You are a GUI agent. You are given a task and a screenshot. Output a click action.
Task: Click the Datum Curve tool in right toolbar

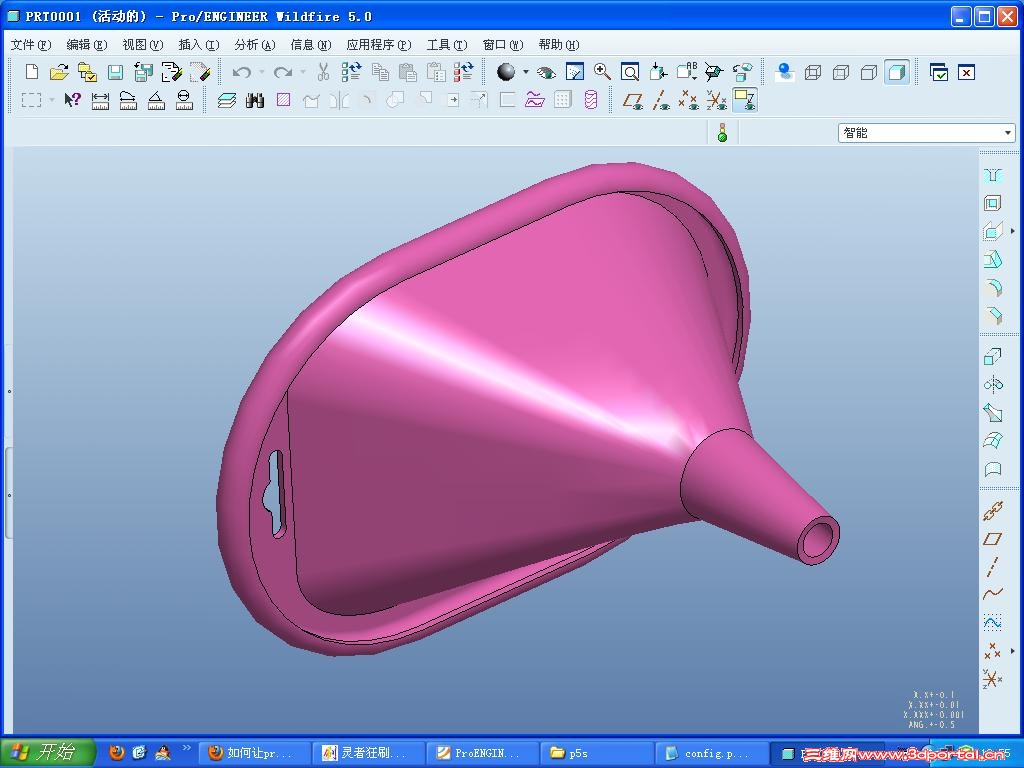993,594
